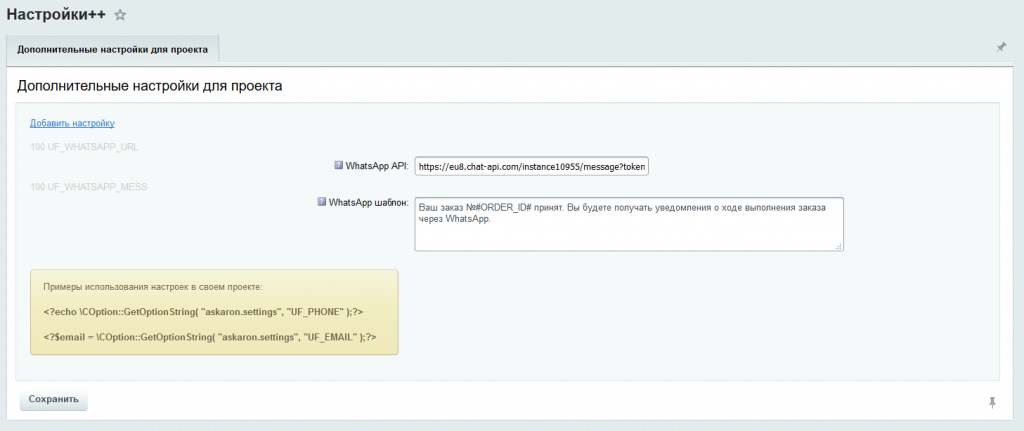
Task: Open tab Дополнительные настройки для проекта
Action: 113,50
